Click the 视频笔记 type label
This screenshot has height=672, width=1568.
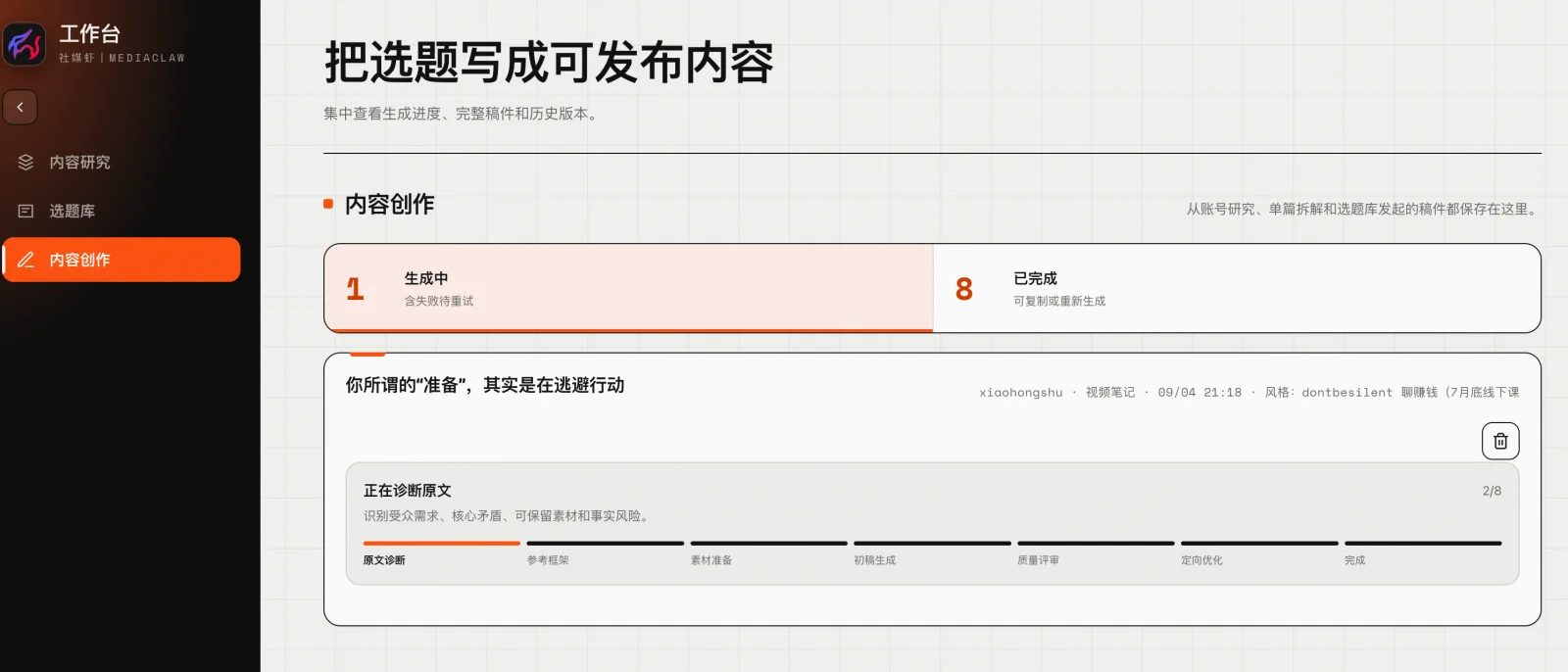(1110, 393)
